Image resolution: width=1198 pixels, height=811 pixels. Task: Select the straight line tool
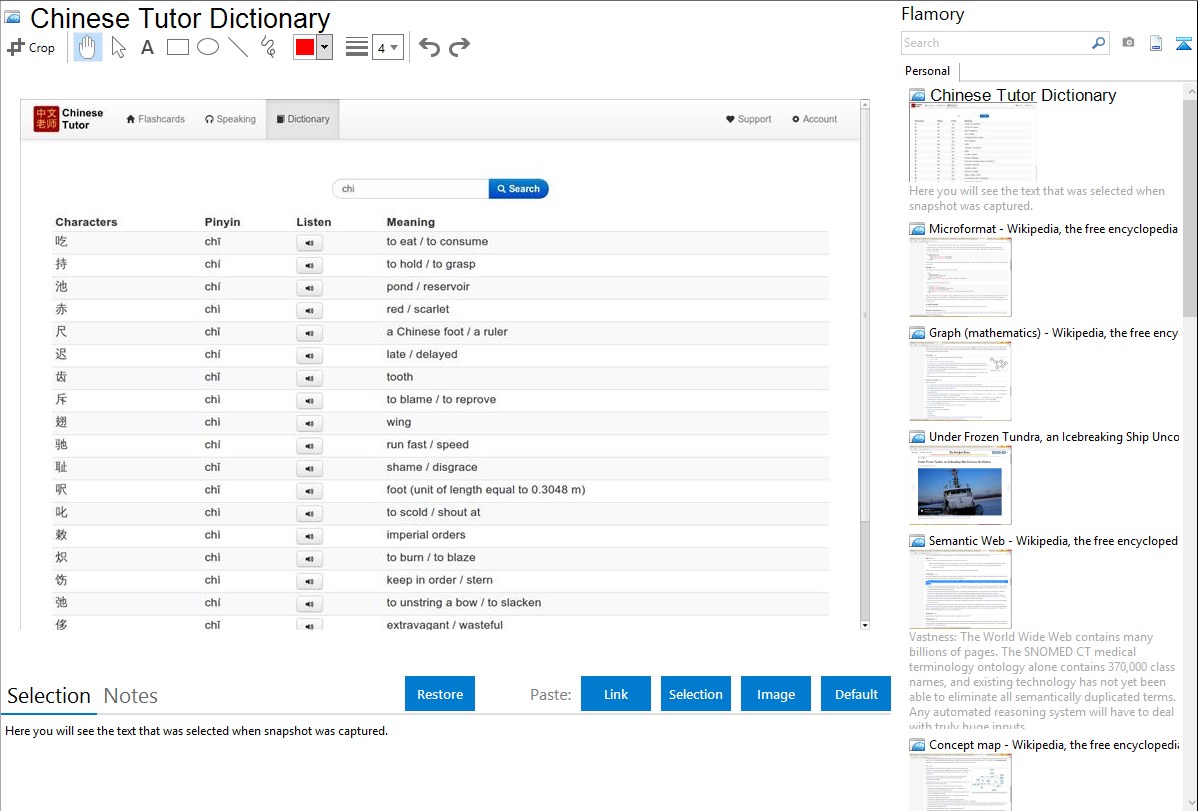tap(238, 47)
